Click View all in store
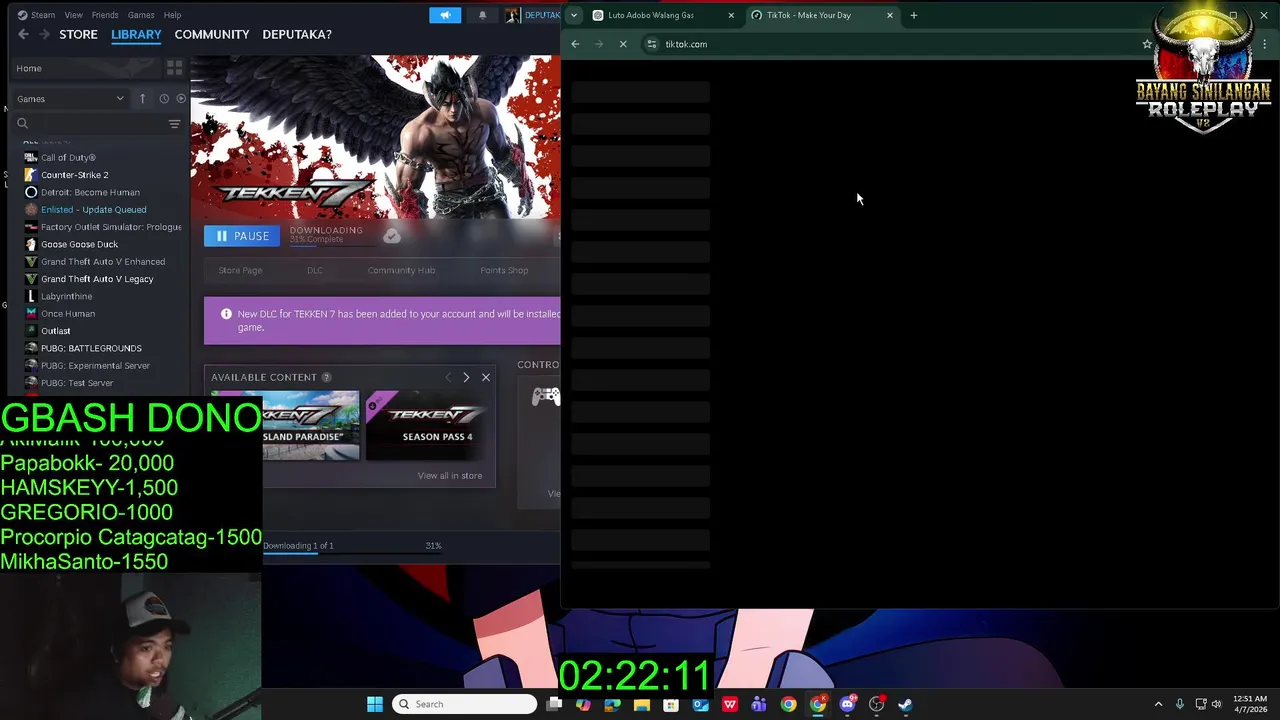Screen dimensions: 1280x720 point(450,476)
